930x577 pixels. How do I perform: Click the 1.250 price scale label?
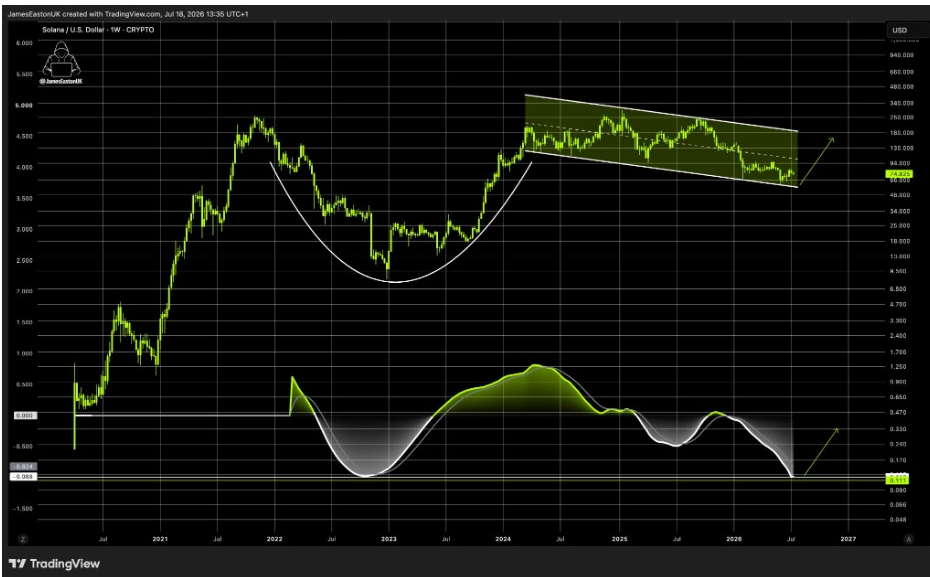pyautogui.click(x=898, y=367)
